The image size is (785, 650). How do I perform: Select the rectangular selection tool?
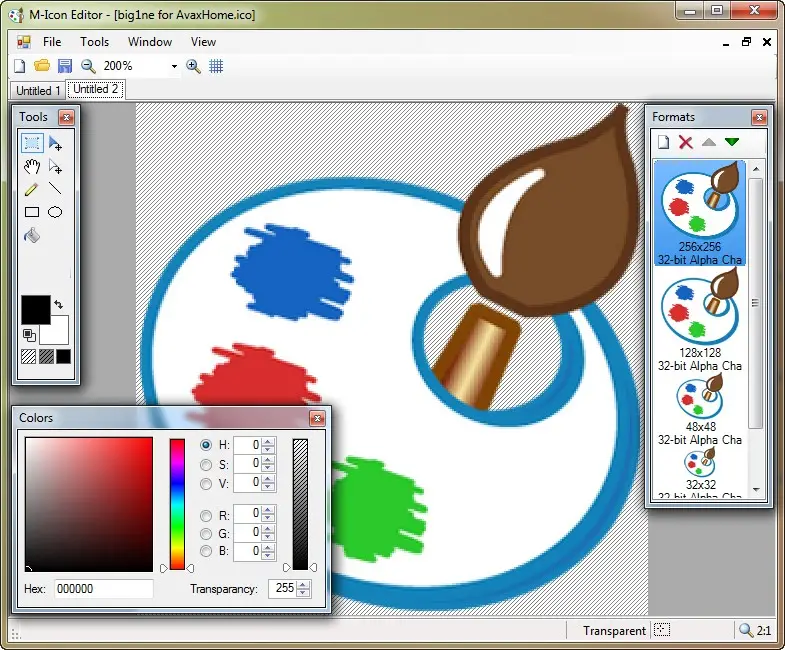(32, 144)
